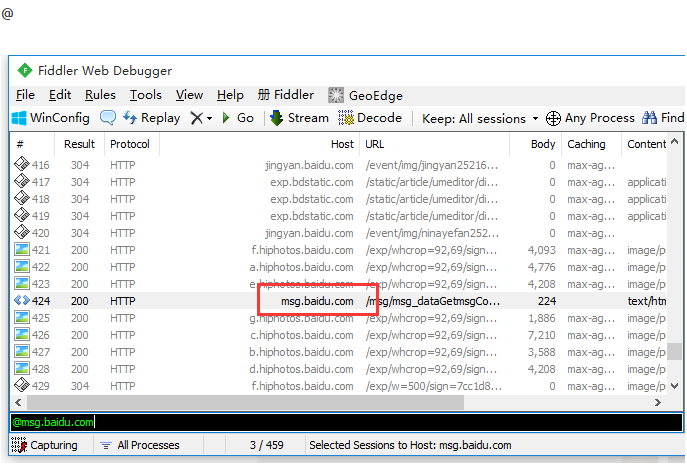Toggle Stream mode
This screenshot has width=687, height=465.
[300, 118]
